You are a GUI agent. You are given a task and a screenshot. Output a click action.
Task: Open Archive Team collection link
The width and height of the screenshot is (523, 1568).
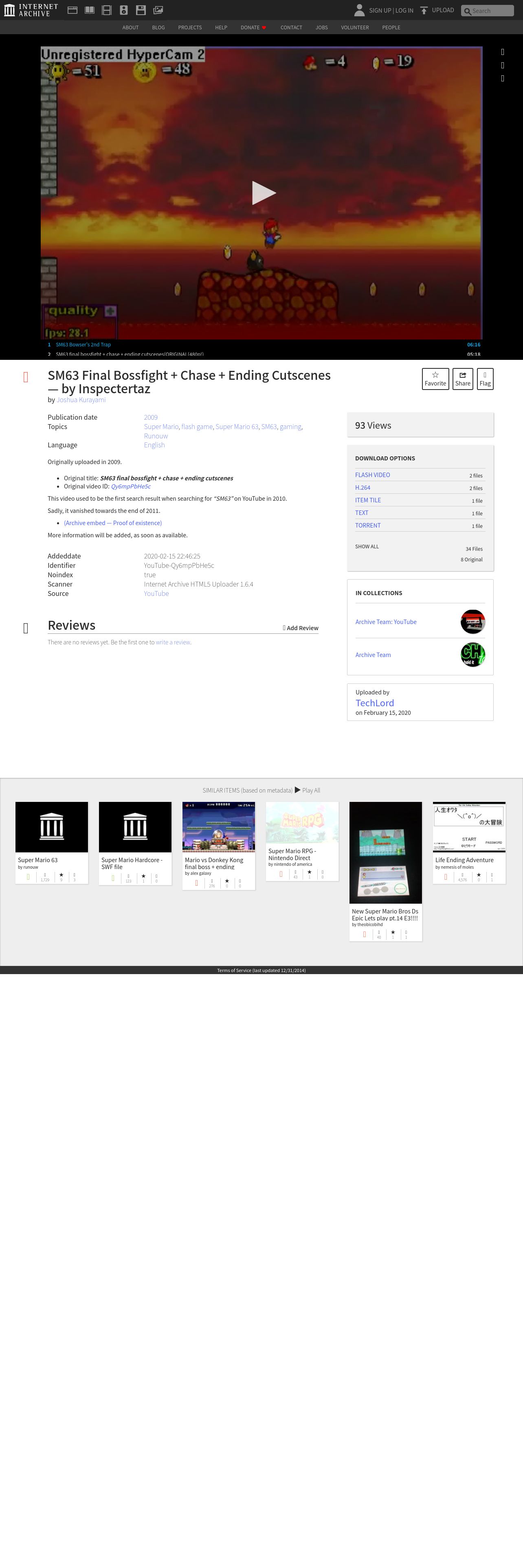(x=373, y=655)
